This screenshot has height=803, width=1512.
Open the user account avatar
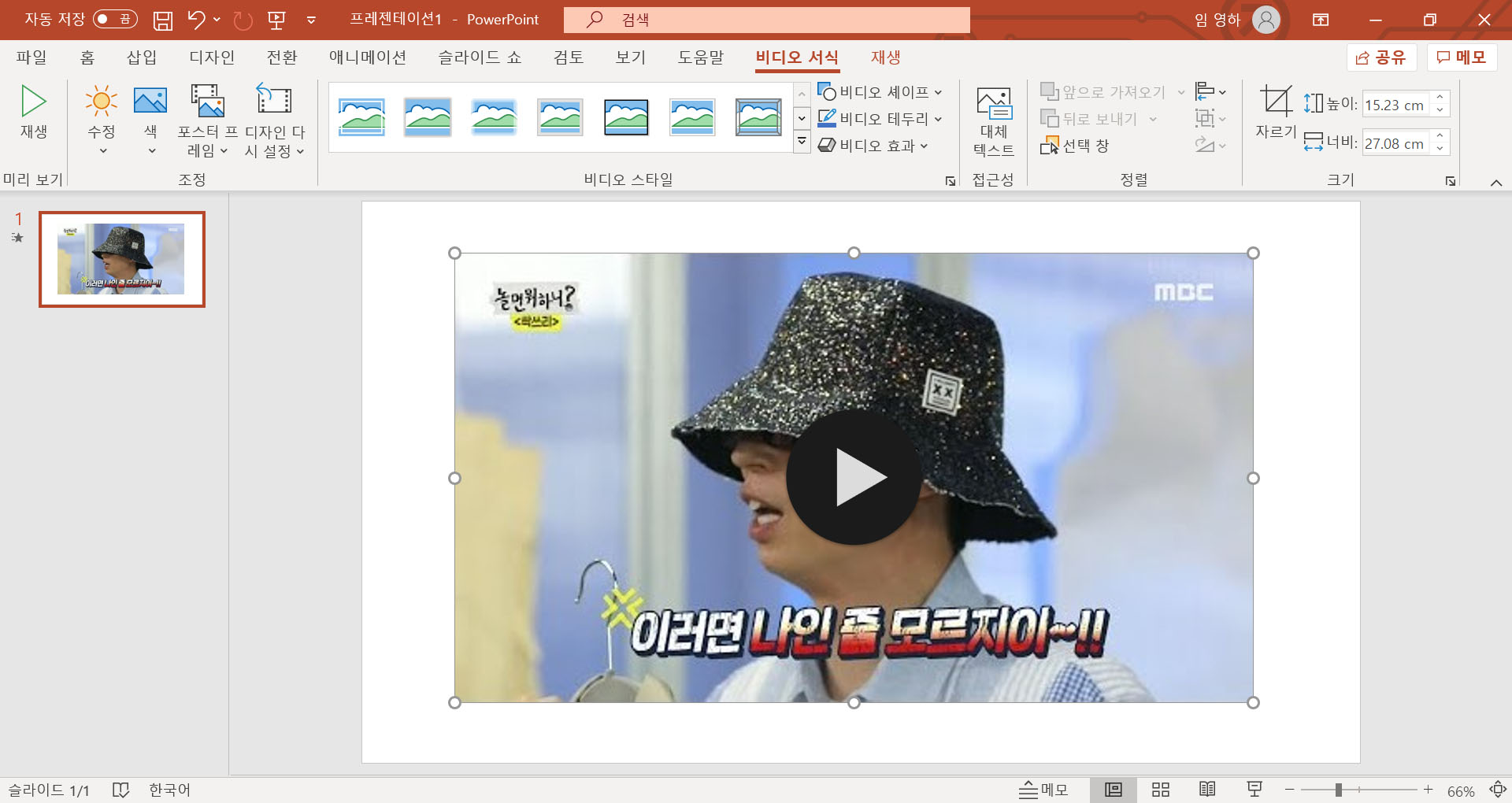[x=1266, y=20]
